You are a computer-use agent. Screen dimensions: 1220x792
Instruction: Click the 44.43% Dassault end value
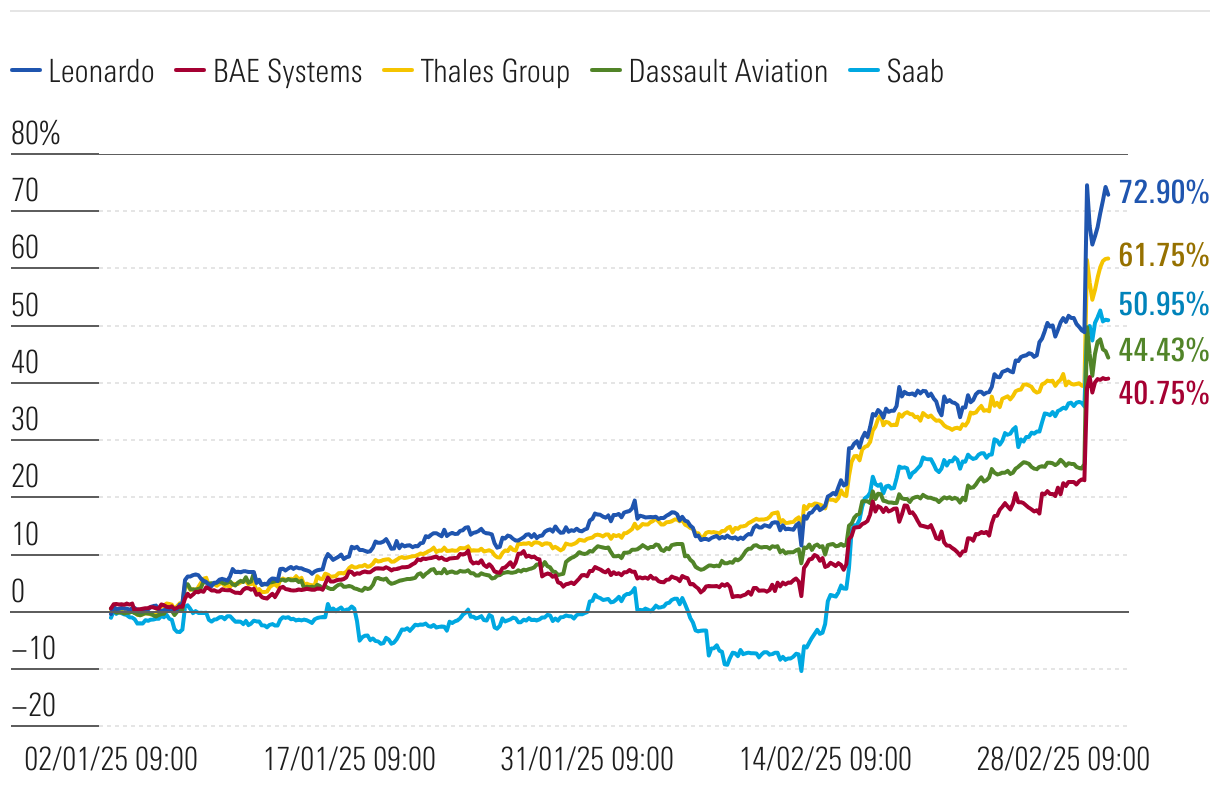1163,351
